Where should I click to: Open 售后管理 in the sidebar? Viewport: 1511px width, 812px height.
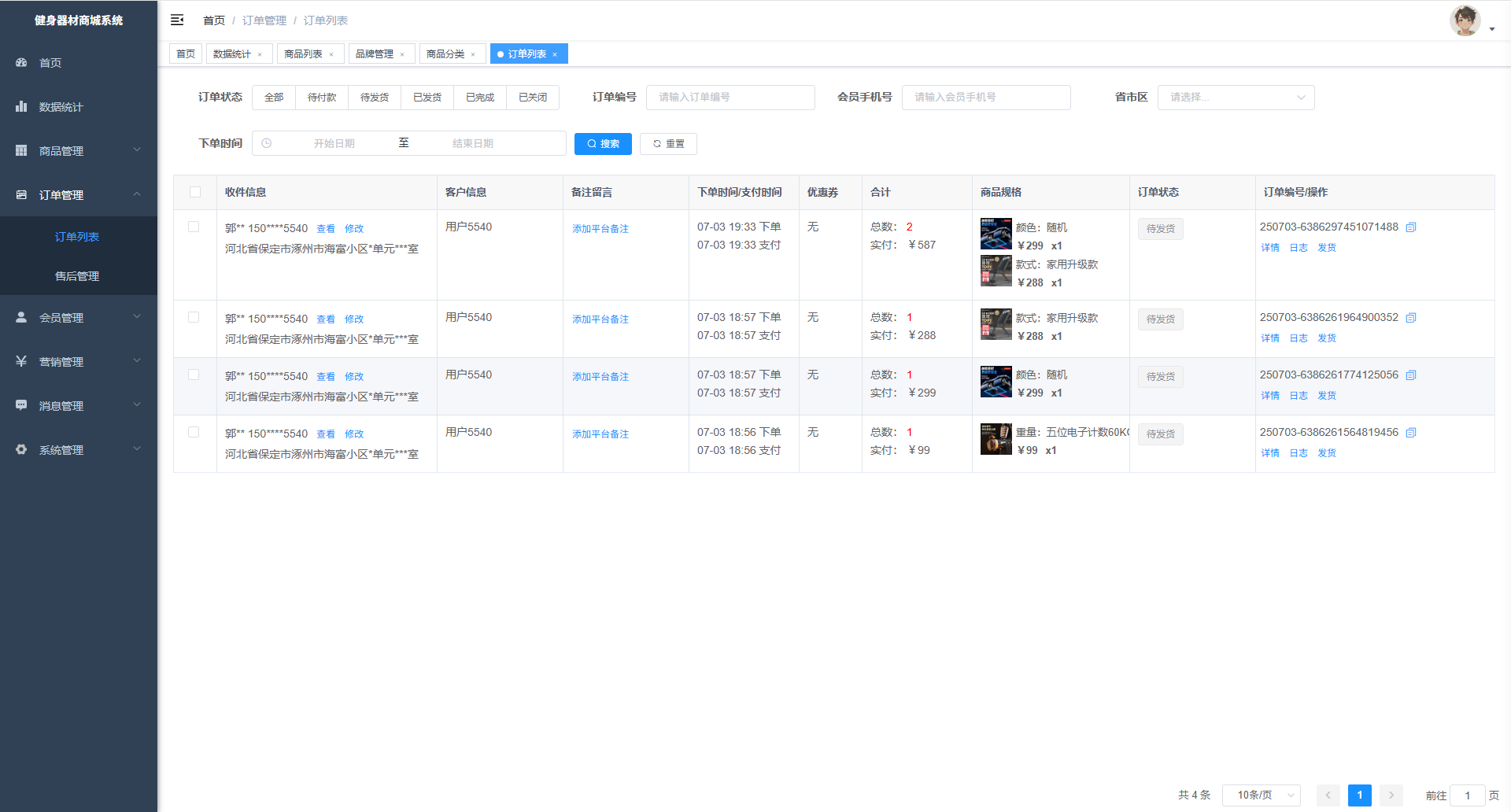tap(77, 276)
